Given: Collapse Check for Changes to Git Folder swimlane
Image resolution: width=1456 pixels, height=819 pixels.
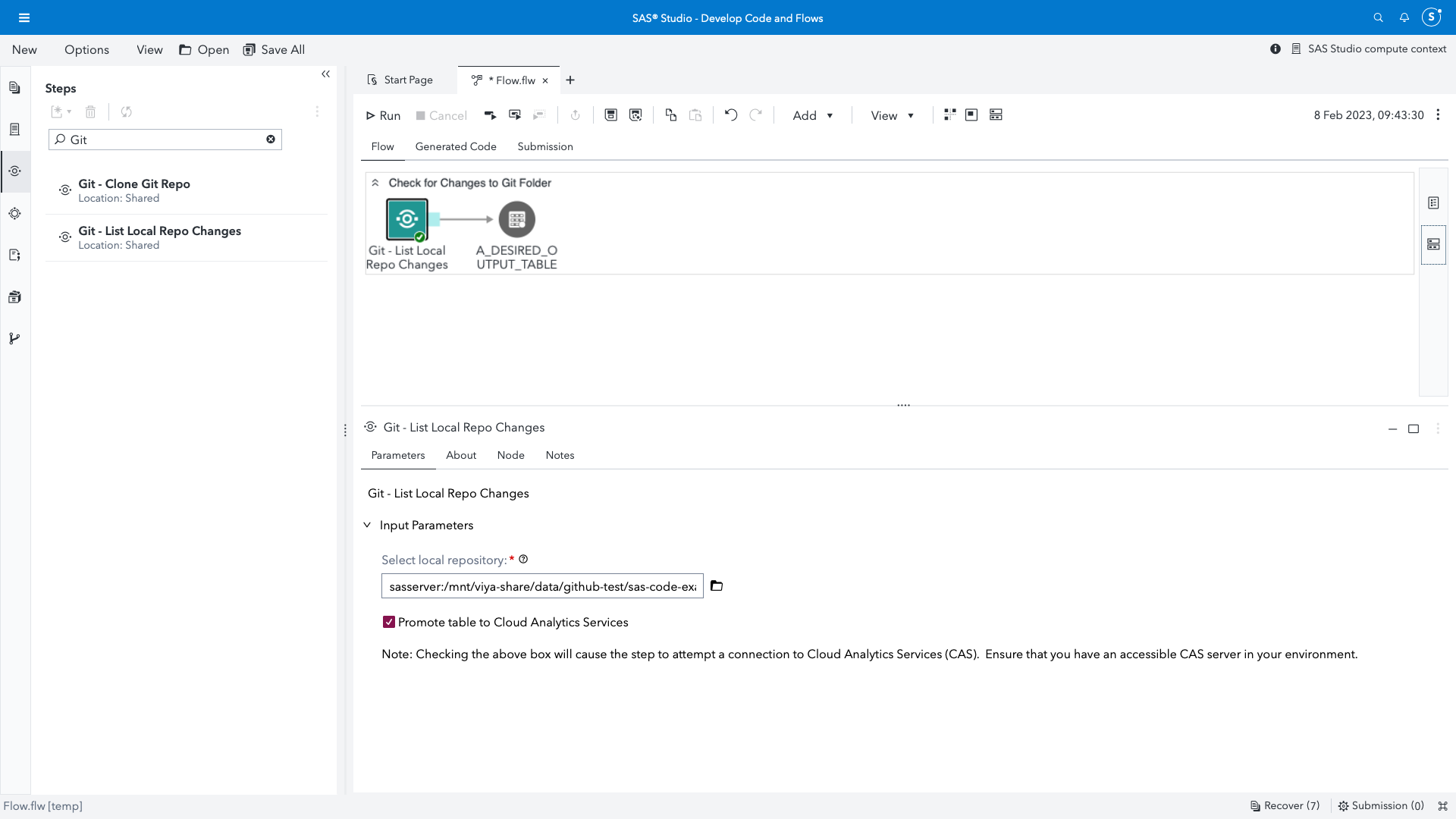Looking at the screenshot, I should tap(375, 183).
